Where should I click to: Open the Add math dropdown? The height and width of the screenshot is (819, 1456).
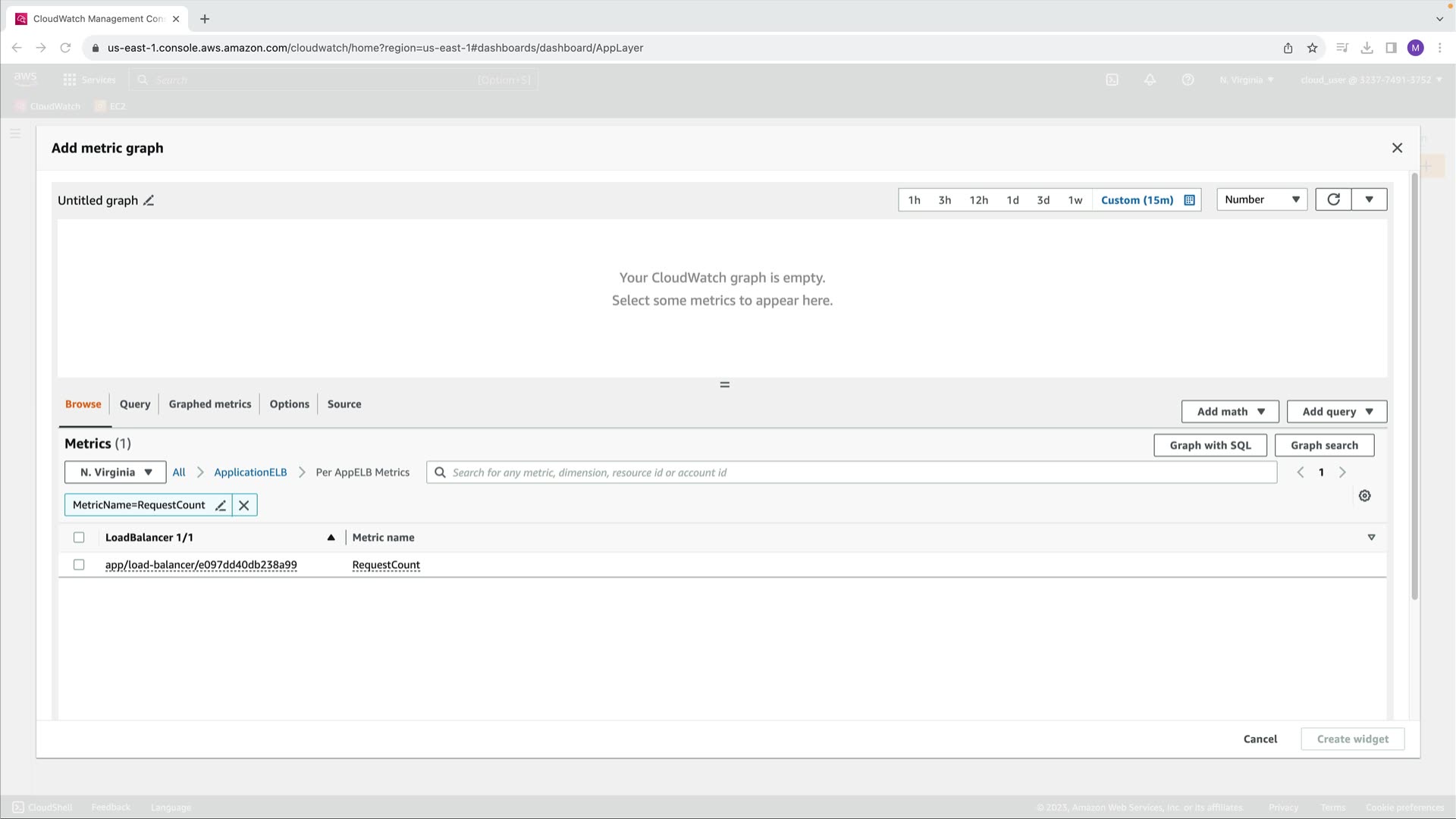tap(1229, 412)
